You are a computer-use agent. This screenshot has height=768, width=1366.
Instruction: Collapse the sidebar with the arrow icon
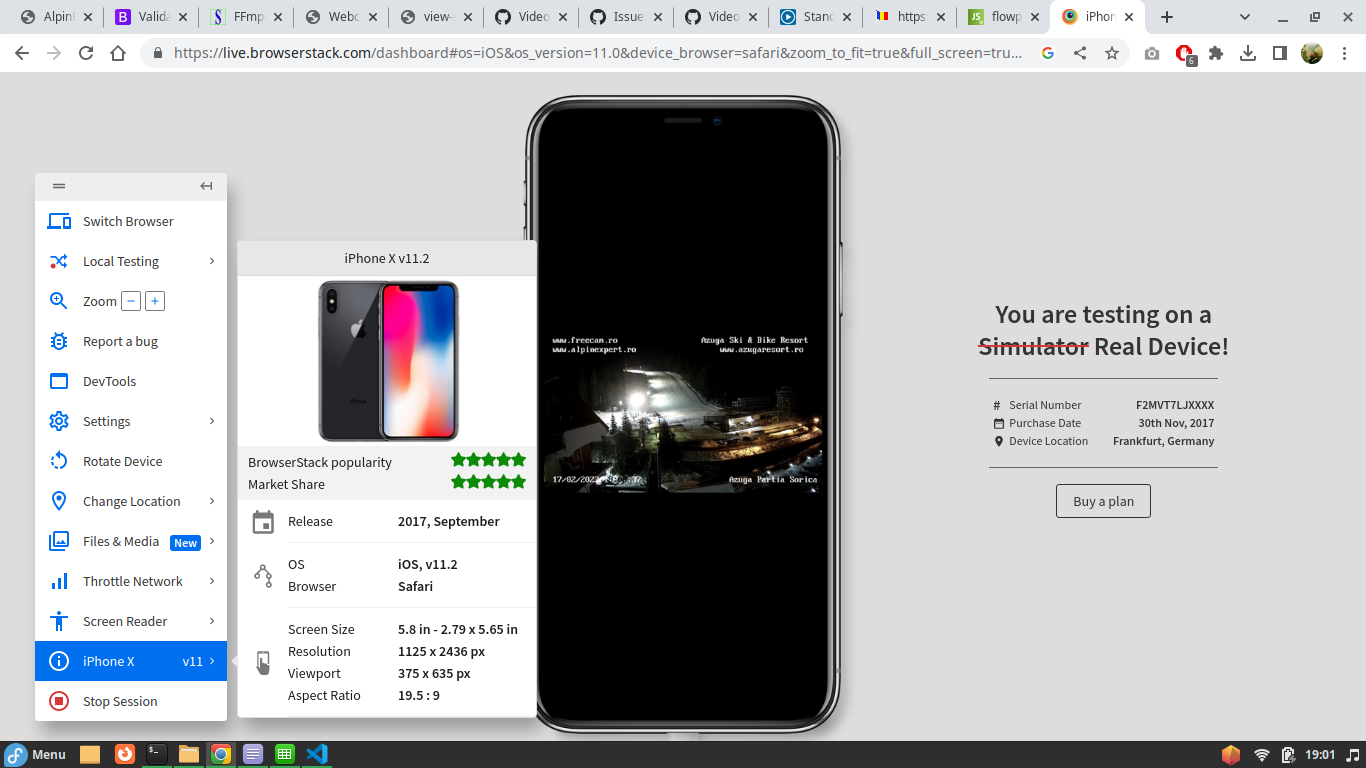pos(206,185)
